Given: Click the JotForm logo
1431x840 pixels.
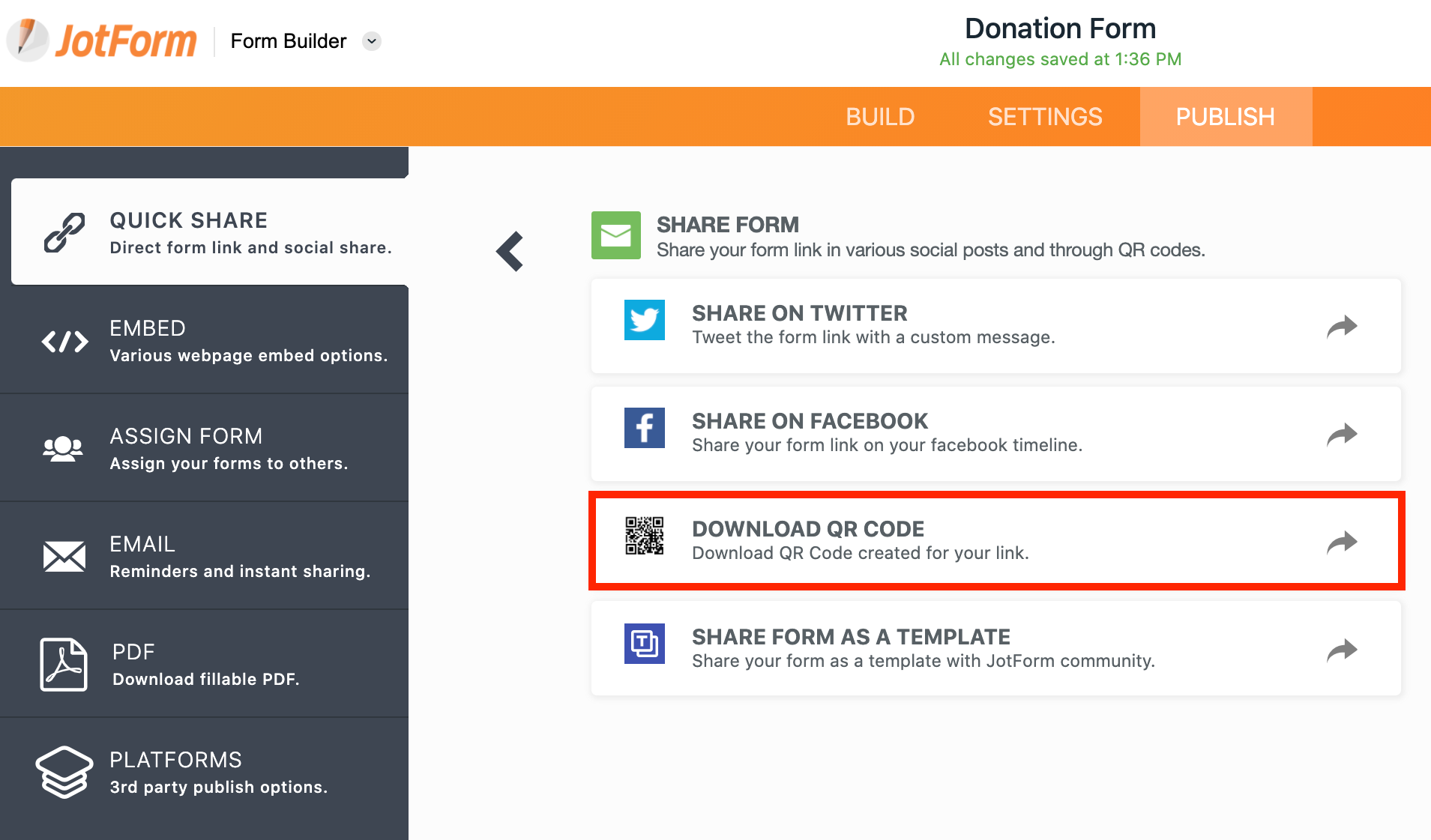Looking at the screenshot, I should 102,40.
